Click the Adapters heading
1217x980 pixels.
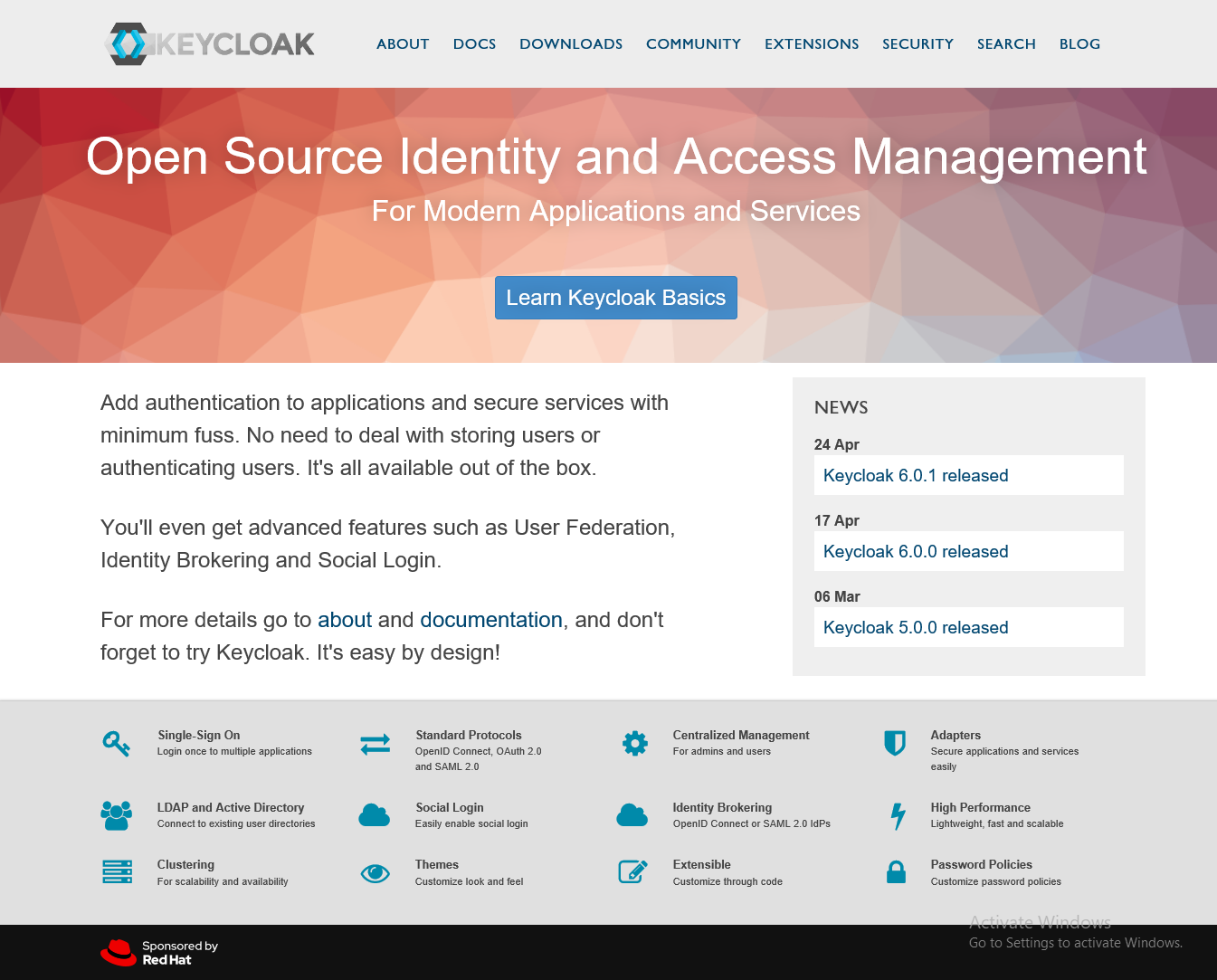956,735
